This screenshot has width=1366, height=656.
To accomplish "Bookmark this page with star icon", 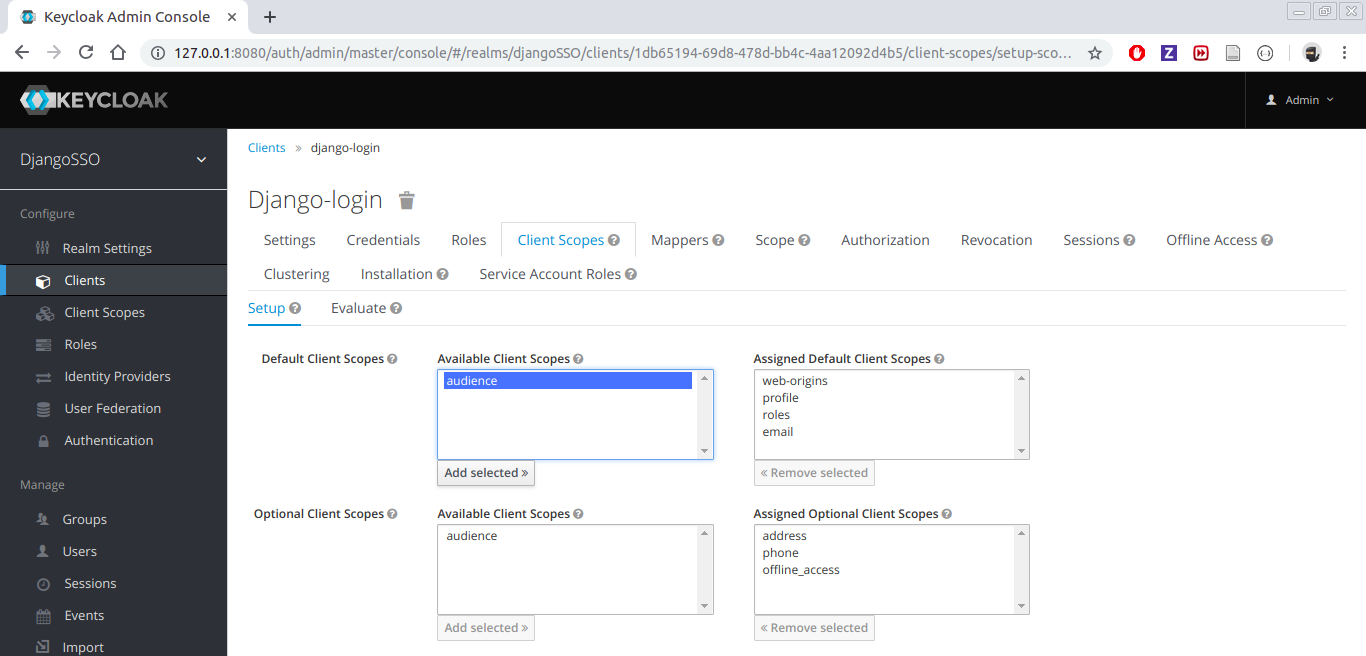I will click(x=1095, y=53).
